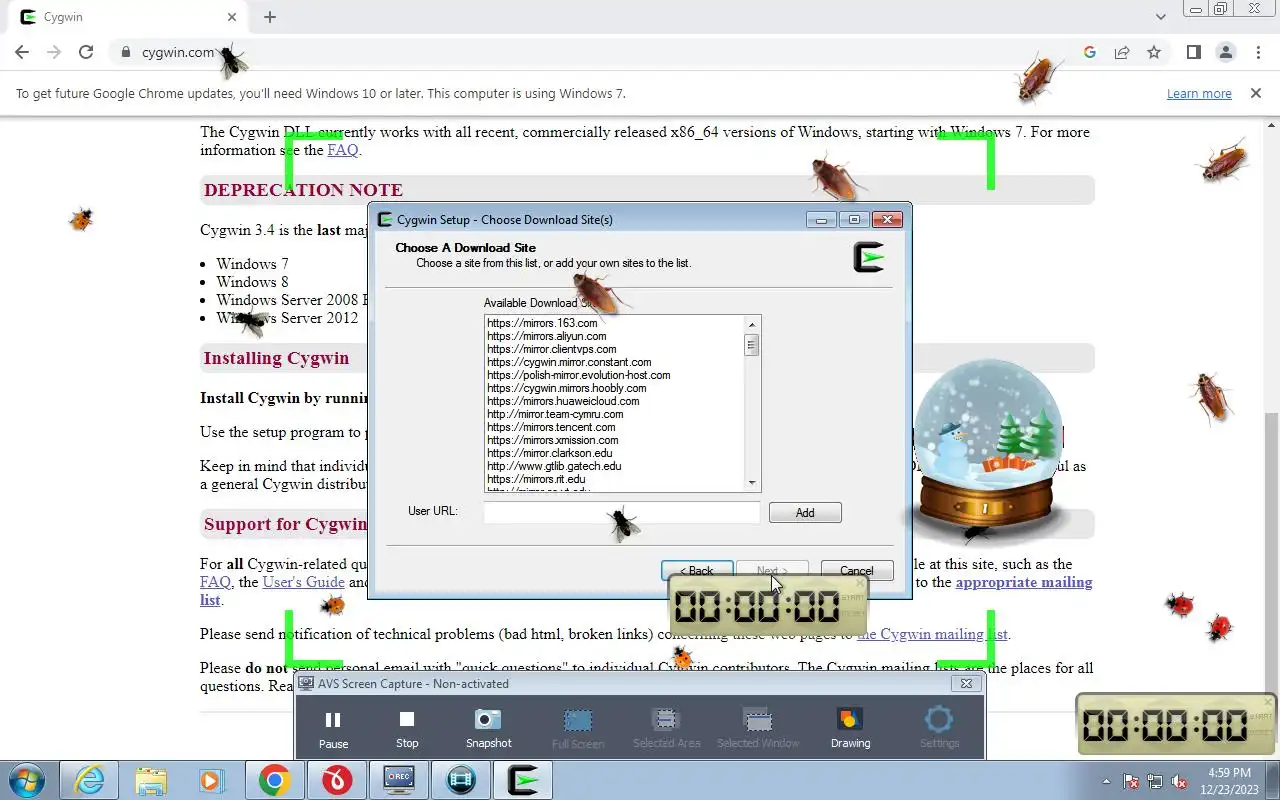The width and height of the screenshot is (1280, 800).
Task: Click Add next to User URL
Action: pos(805,513)
